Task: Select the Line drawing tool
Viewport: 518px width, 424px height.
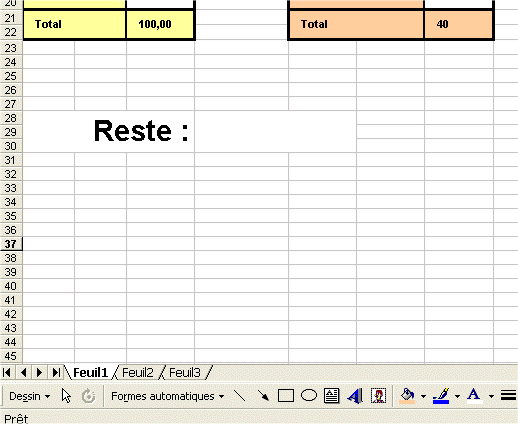Action: coord(240,396)
